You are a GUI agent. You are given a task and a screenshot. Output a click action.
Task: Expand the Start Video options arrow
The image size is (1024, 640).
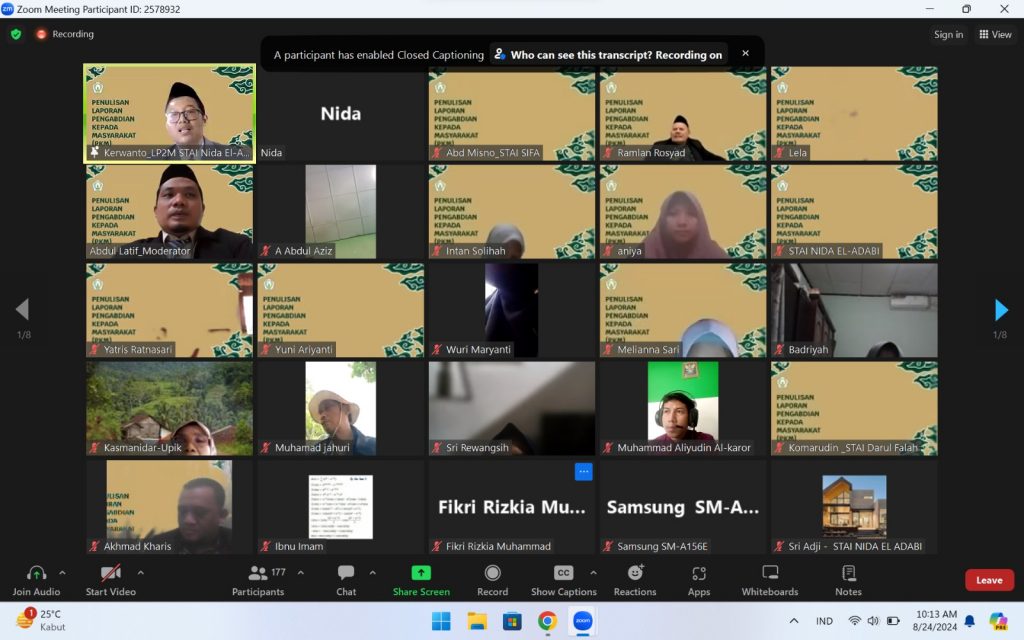coord(140,573)
